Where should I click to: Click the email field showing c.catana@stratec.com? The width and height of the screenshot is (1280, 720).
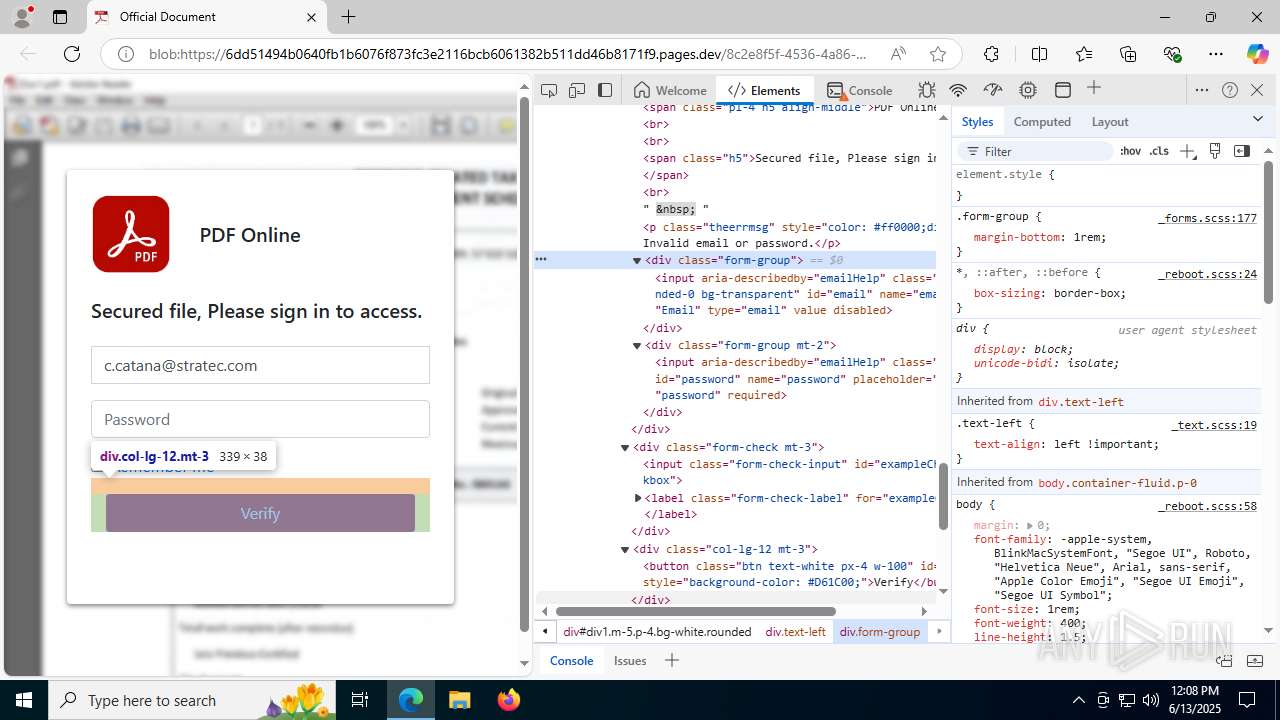(x=260, y=365)
